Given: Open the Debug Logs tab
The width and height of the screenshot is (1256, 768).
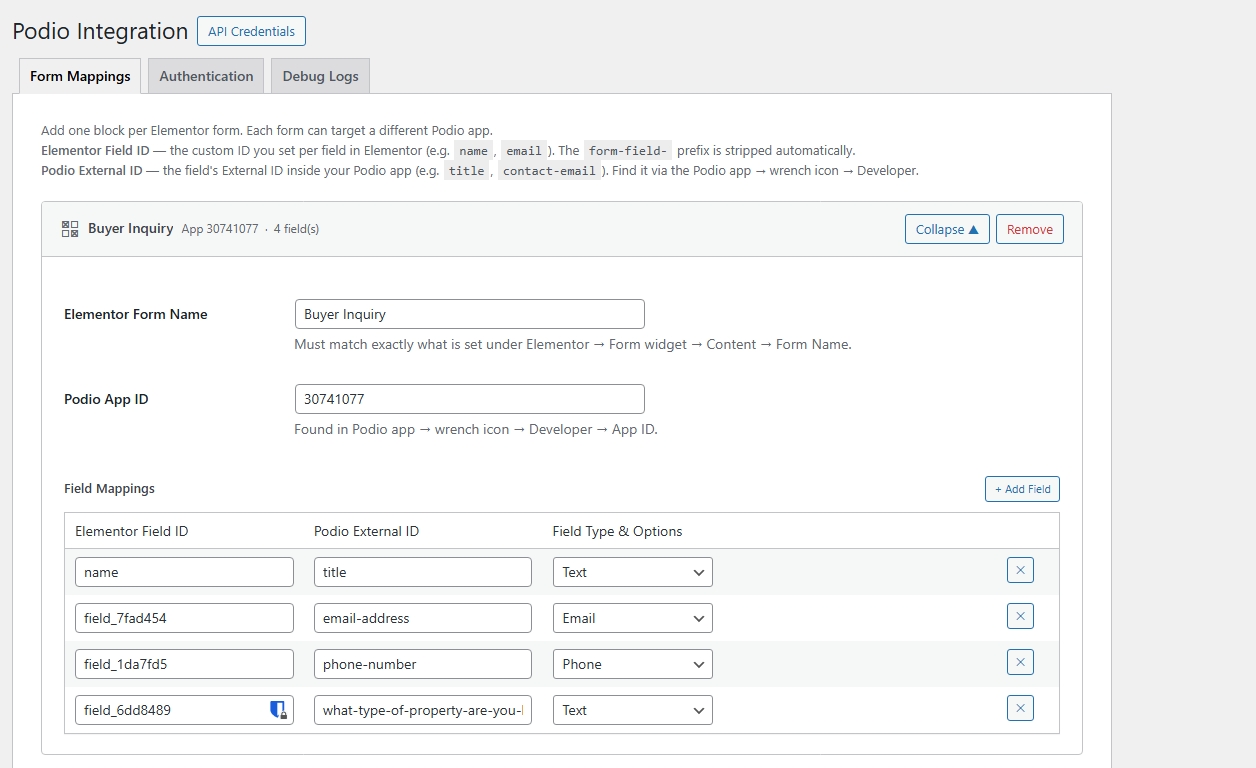Looking at the screenshot, I should [320, 76].
